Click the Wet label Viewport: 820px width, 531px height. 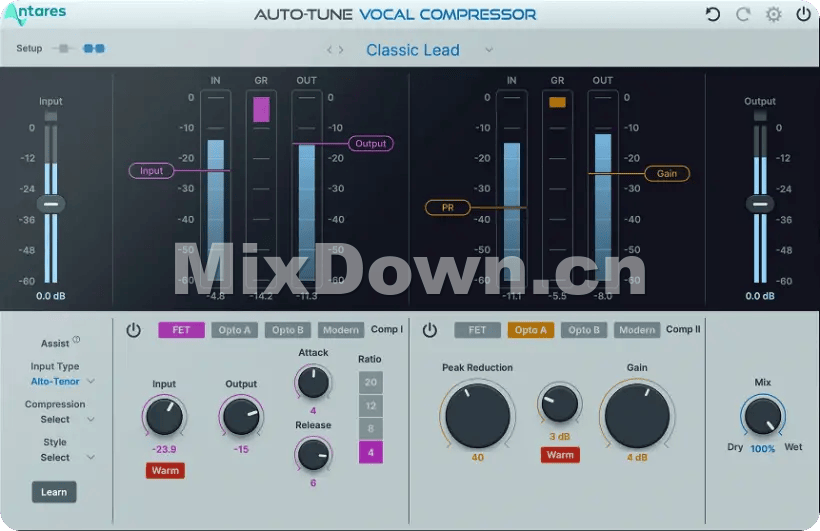click(793, 447)
